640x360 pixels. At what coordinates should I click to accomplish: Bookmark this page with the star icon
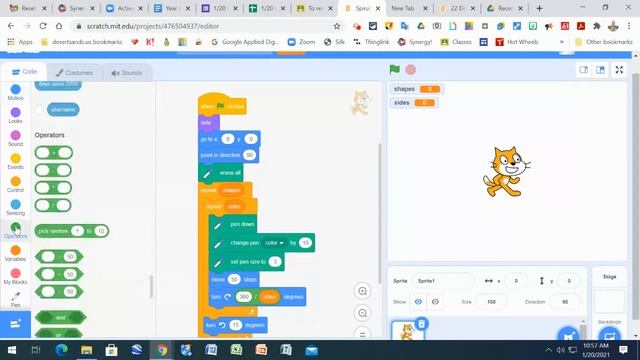pos(337,26)
